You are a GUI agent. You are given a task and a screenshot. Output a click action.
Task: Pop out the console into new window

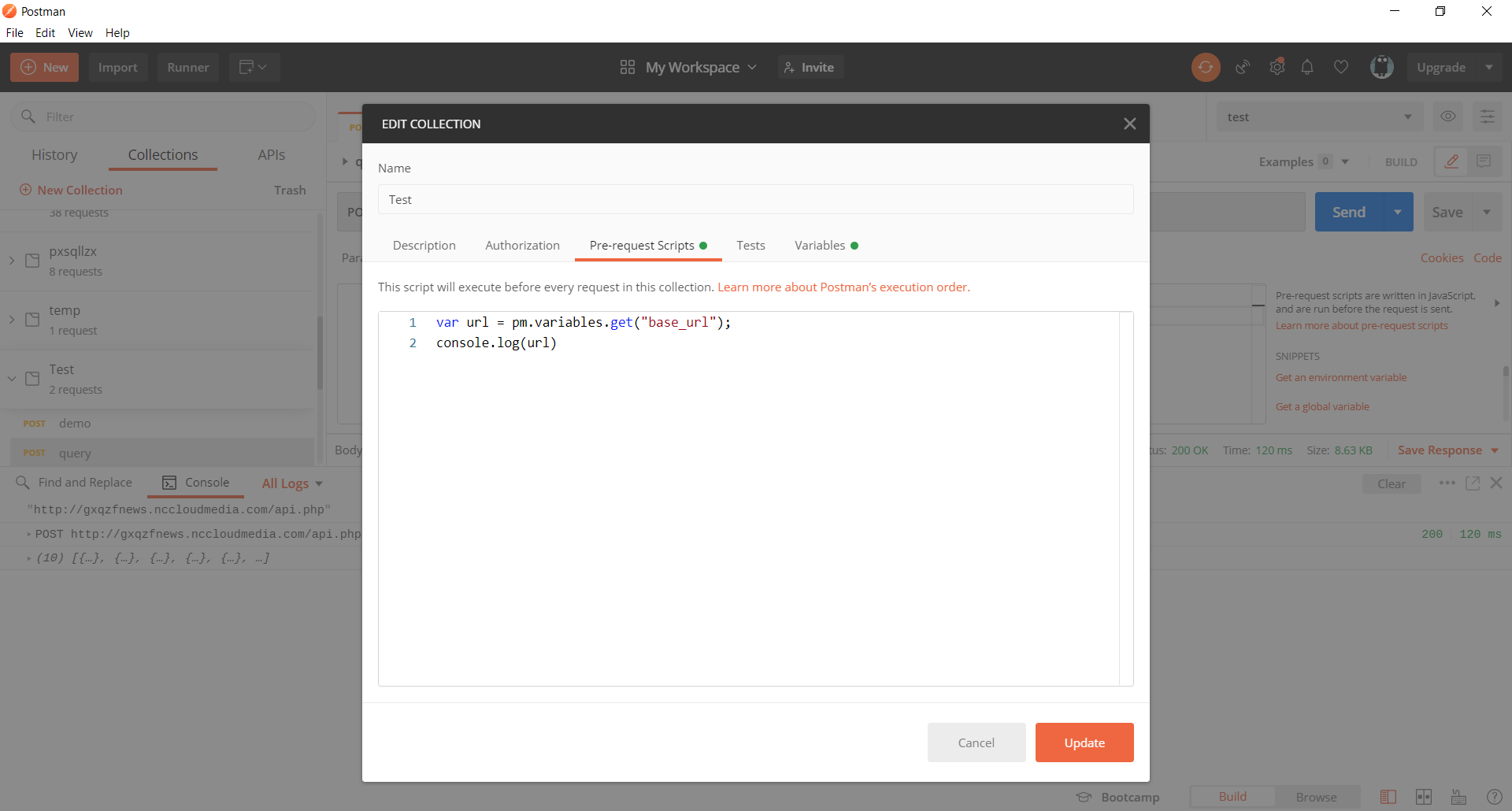(x=1473, y=483)
